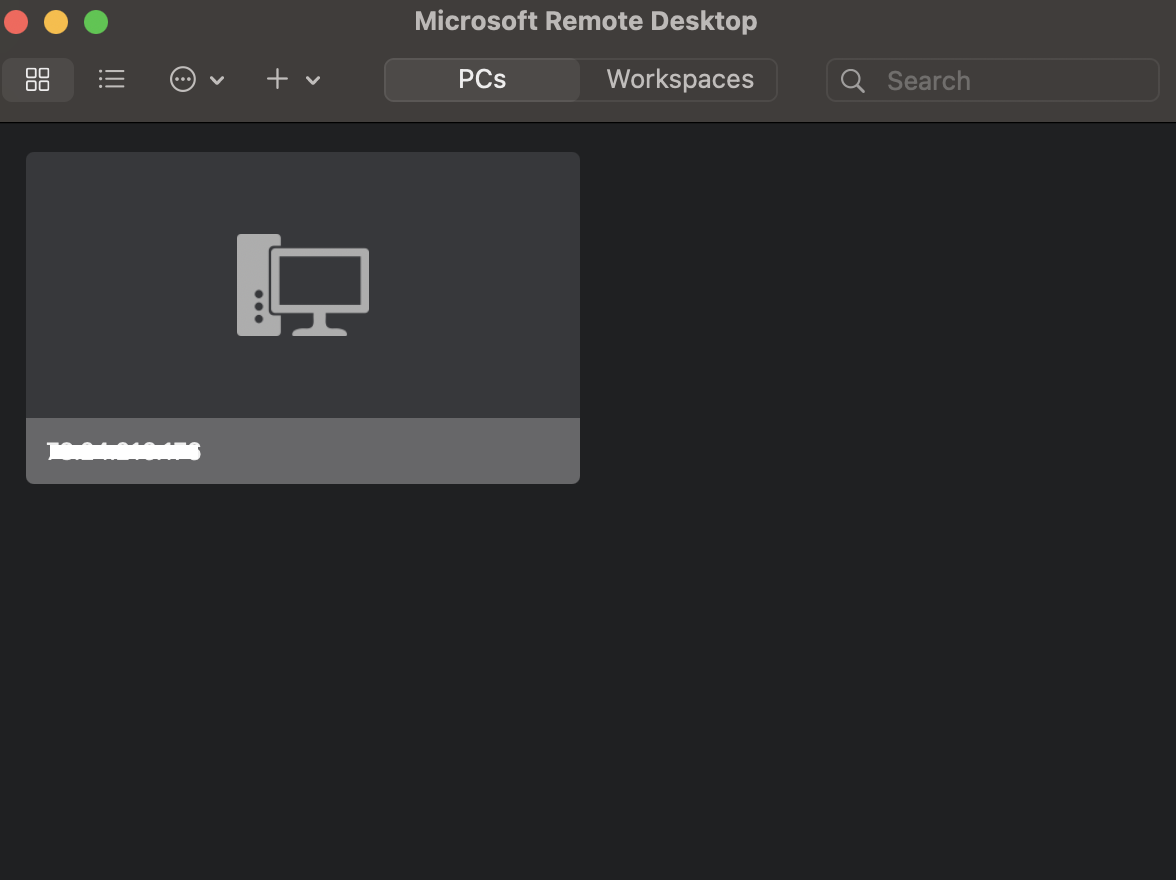The image size is (1176, 880).
Task: Focus the Search input field
Action: [993, 80]
